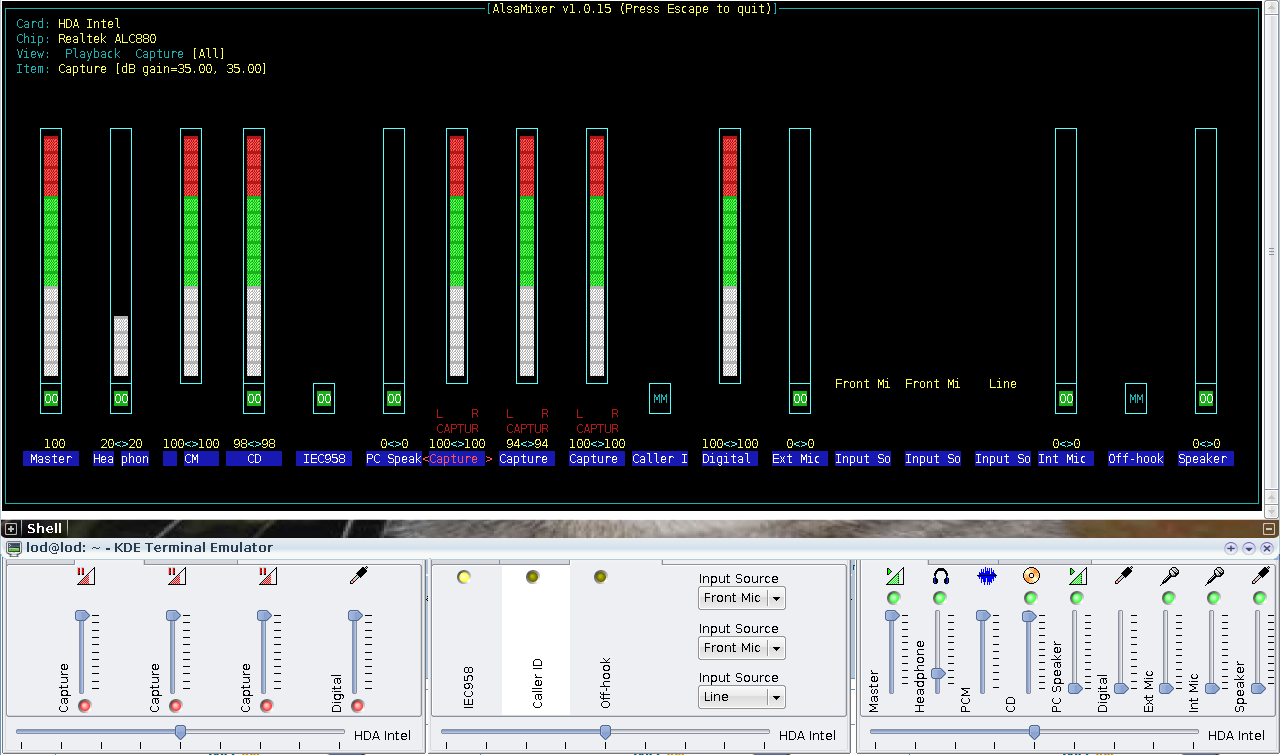Switch to the Shell session tab
1280x755 pixels.
tap(44, 528)
